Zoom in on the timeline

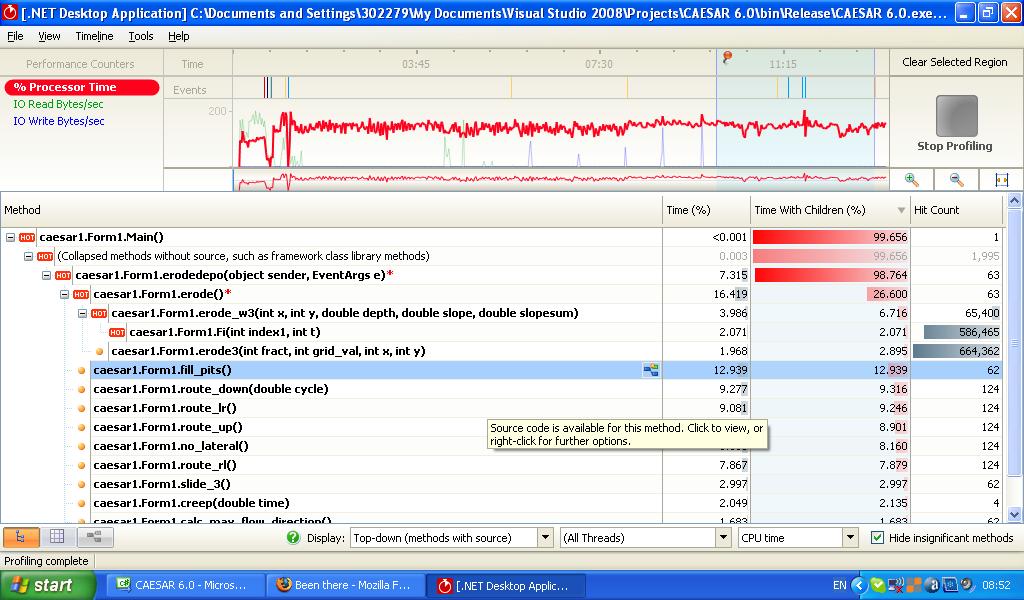click(x=912, y=180)
